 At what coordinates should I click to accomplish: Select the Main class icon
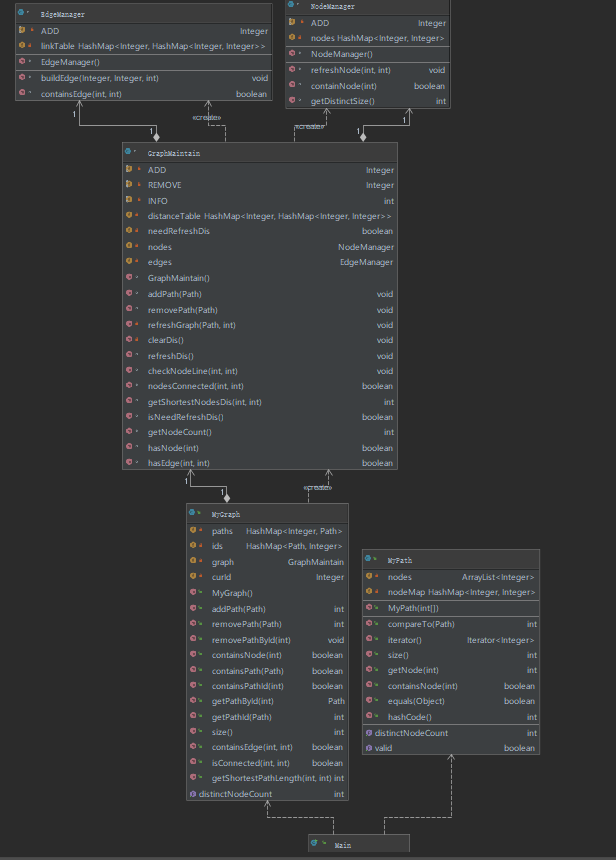[316, 844]
